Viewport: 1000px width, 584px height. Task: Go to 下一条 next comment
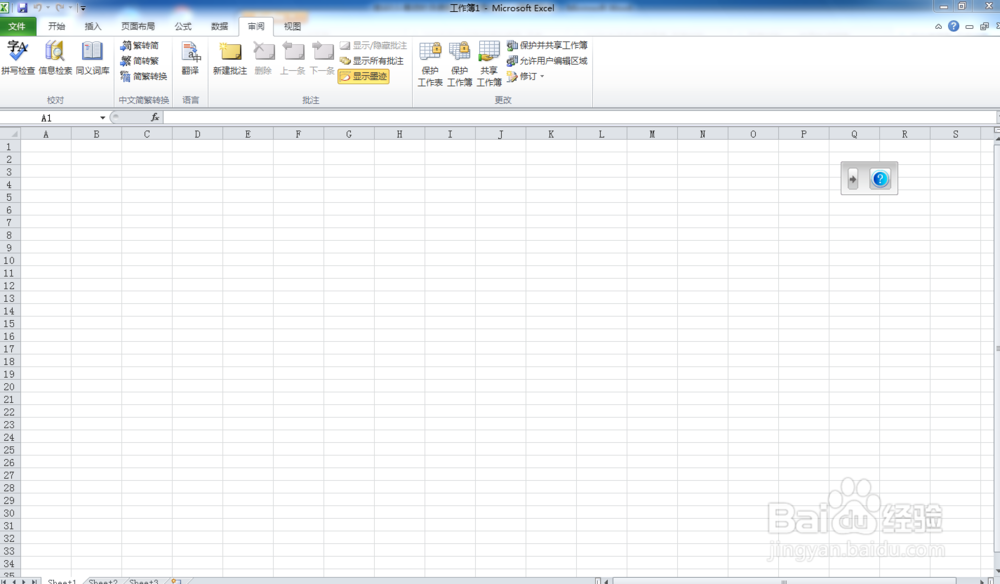pyautogui.click(x=322, y=57)
